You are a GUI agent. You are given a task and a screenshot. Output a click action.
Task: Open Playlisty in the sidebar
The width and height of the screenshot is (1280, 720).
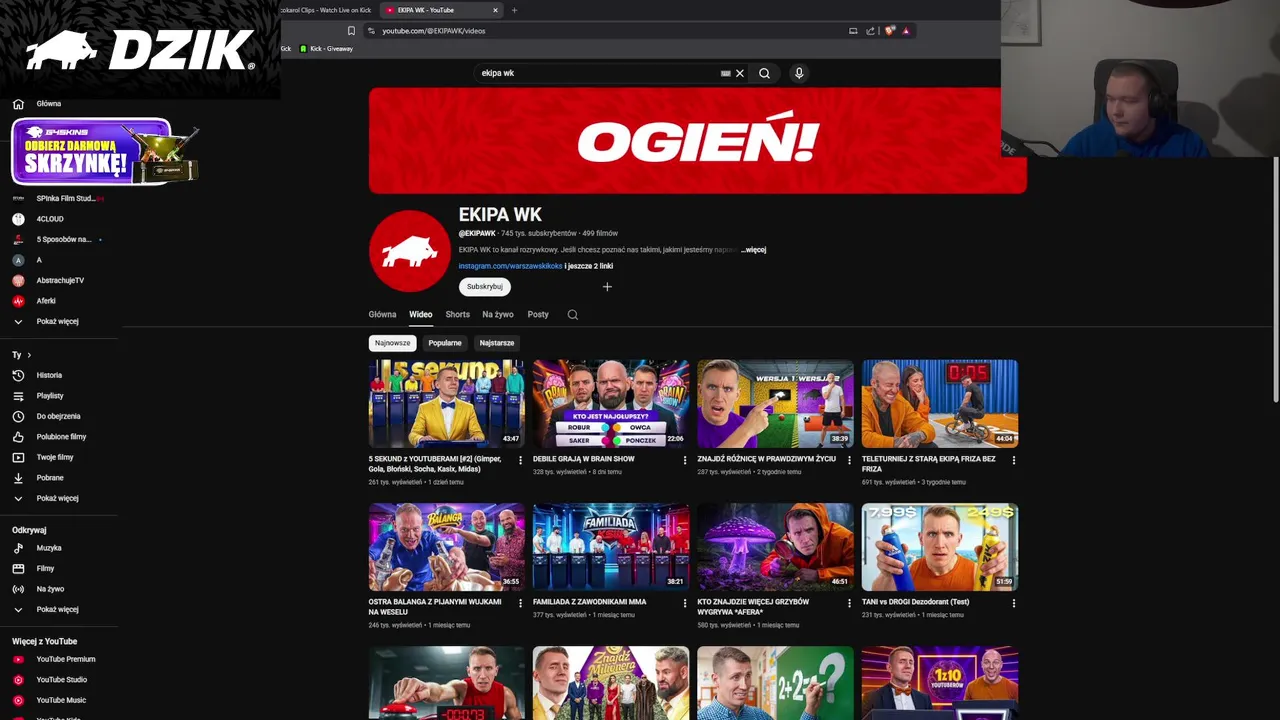pyautogui.click(x=49, y=396)
